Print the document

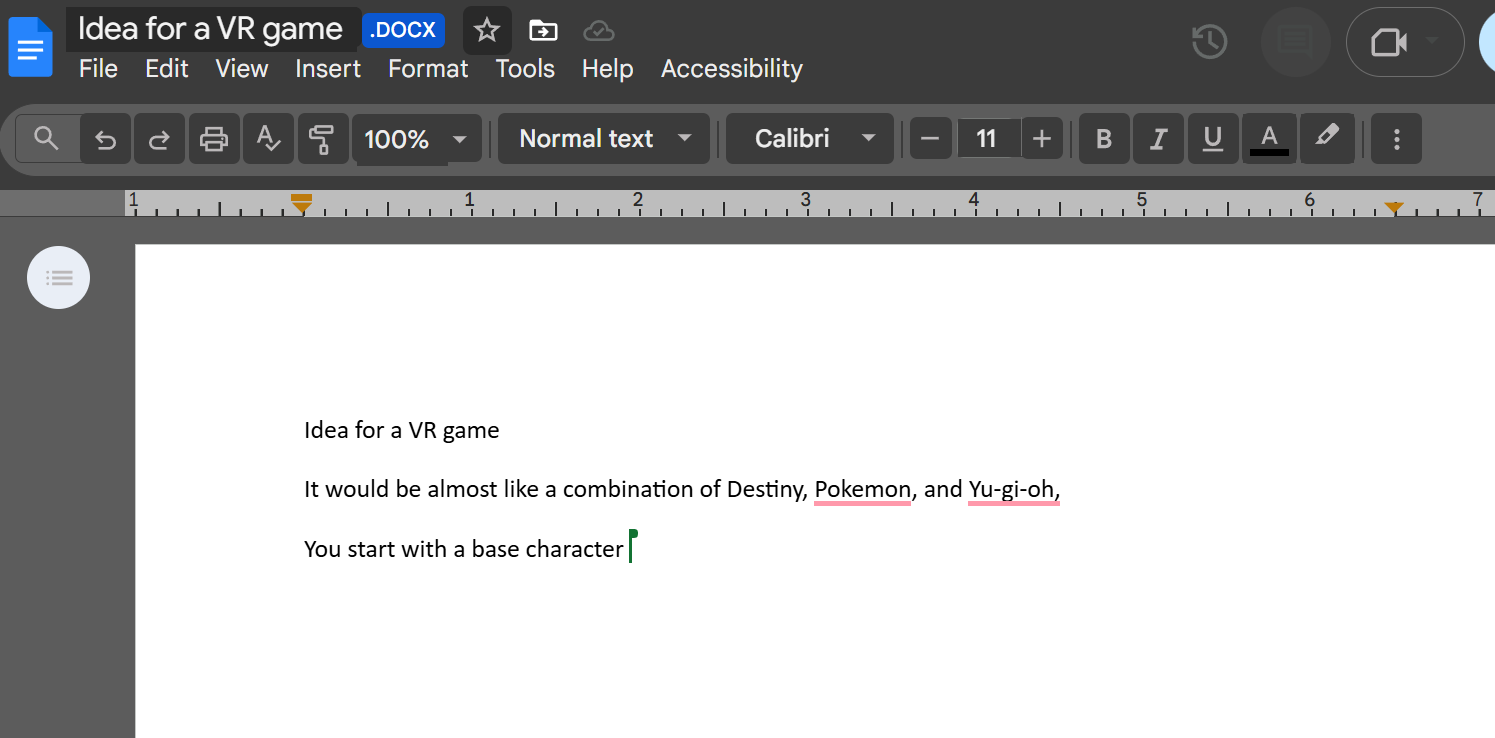tap(214, 139)
